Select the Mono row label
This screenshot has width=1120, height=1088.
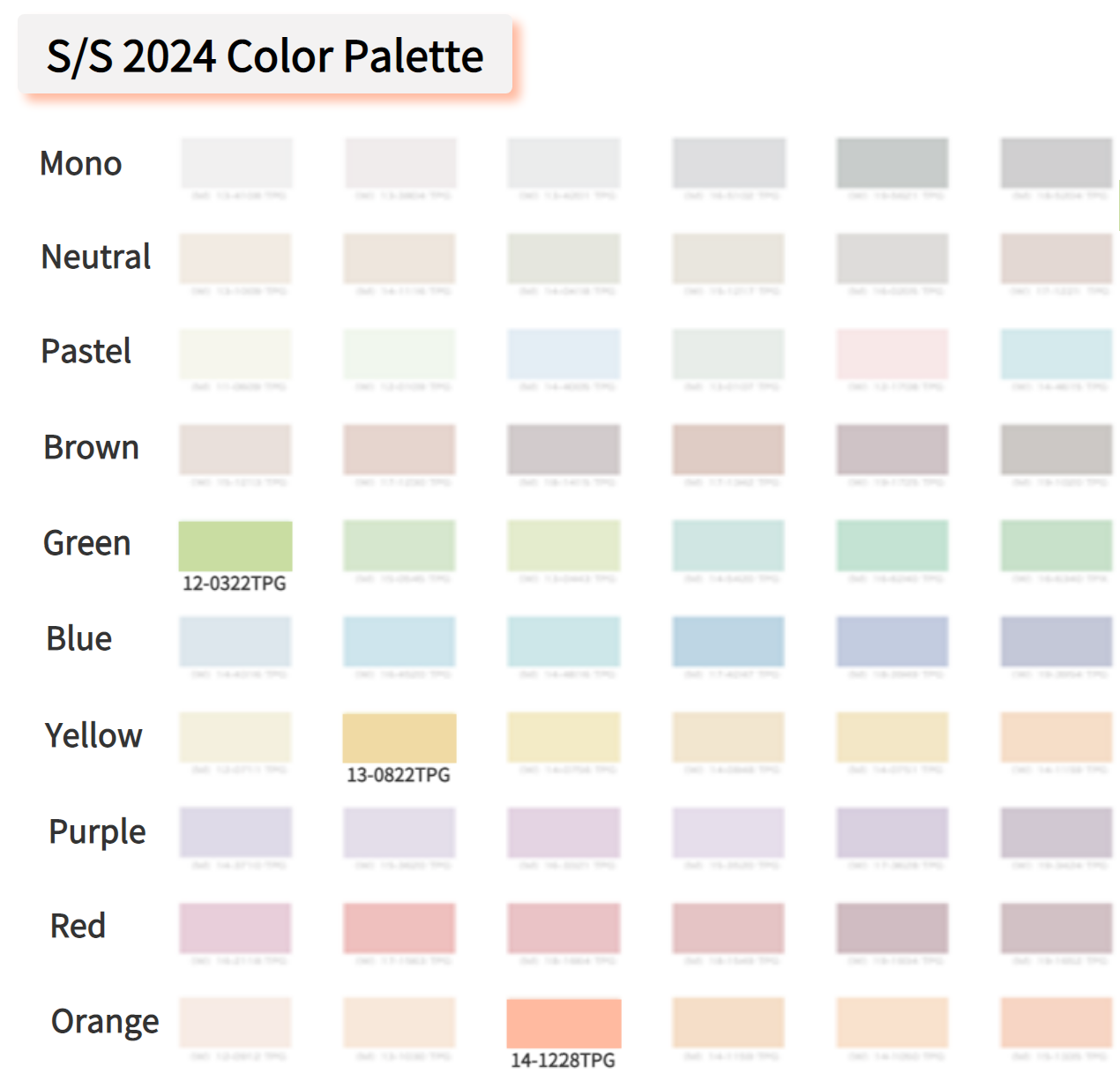coord(81,163)
